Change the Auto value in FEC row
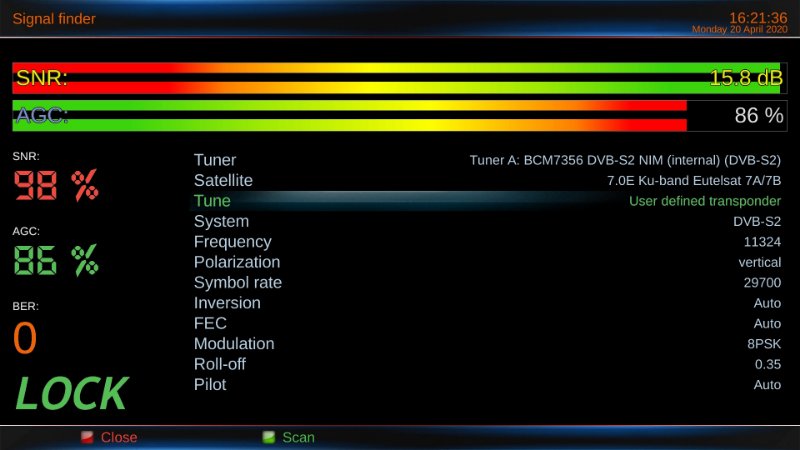 (767, 323)
